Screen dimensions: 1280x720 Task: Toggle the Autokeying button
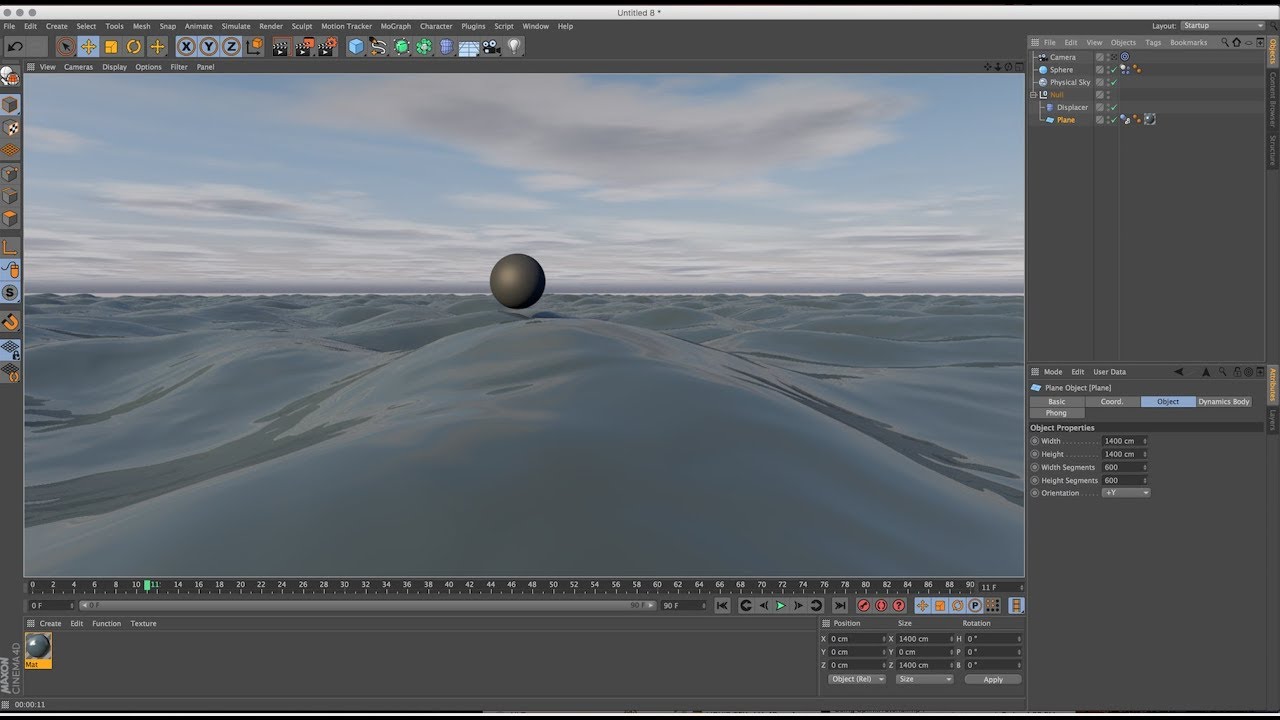tap(881, 606)
